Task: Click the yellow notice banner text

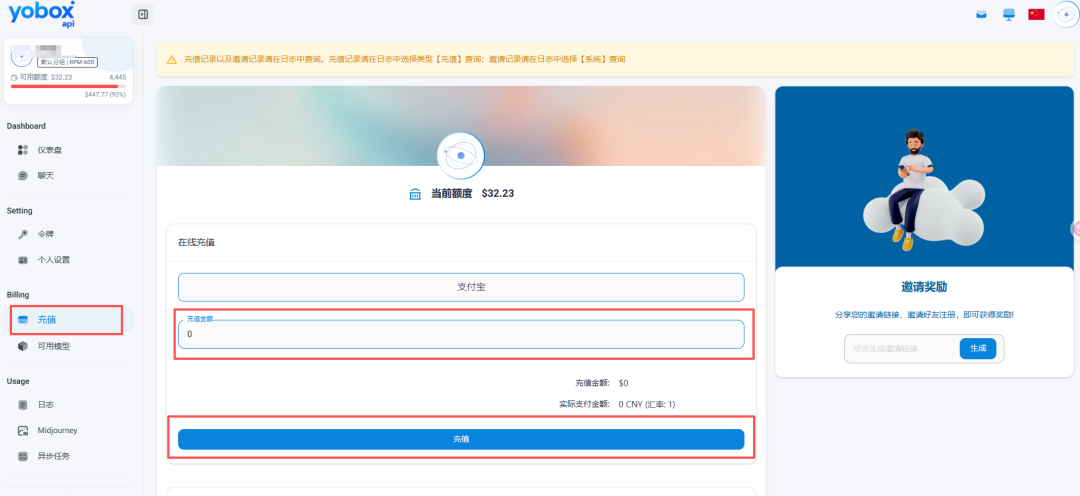Action: (404, 60)
